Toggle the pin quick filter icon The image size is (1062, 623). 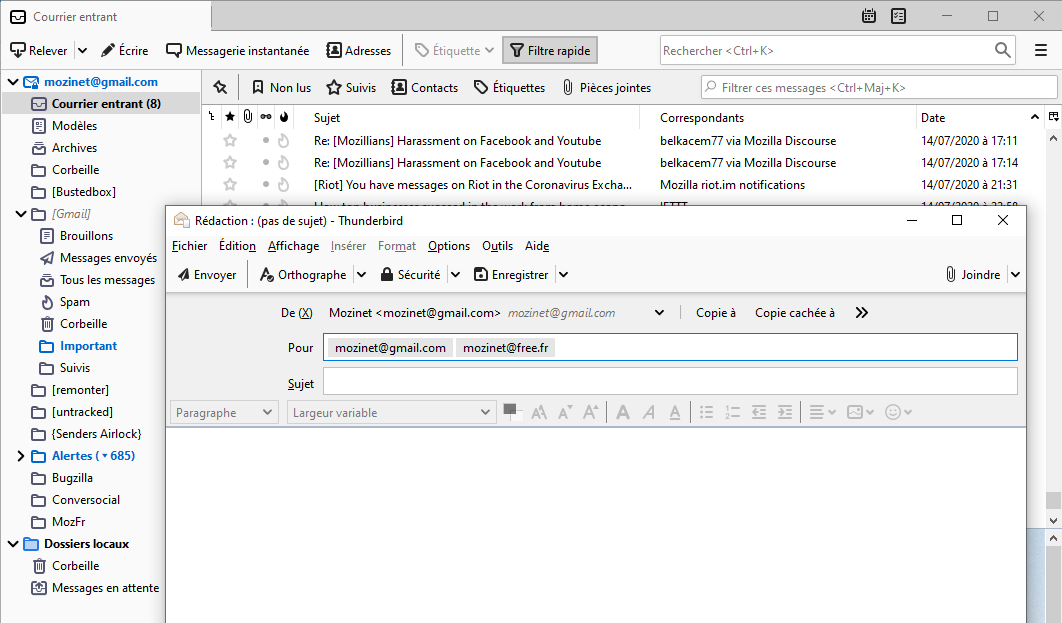click(220, 87)
